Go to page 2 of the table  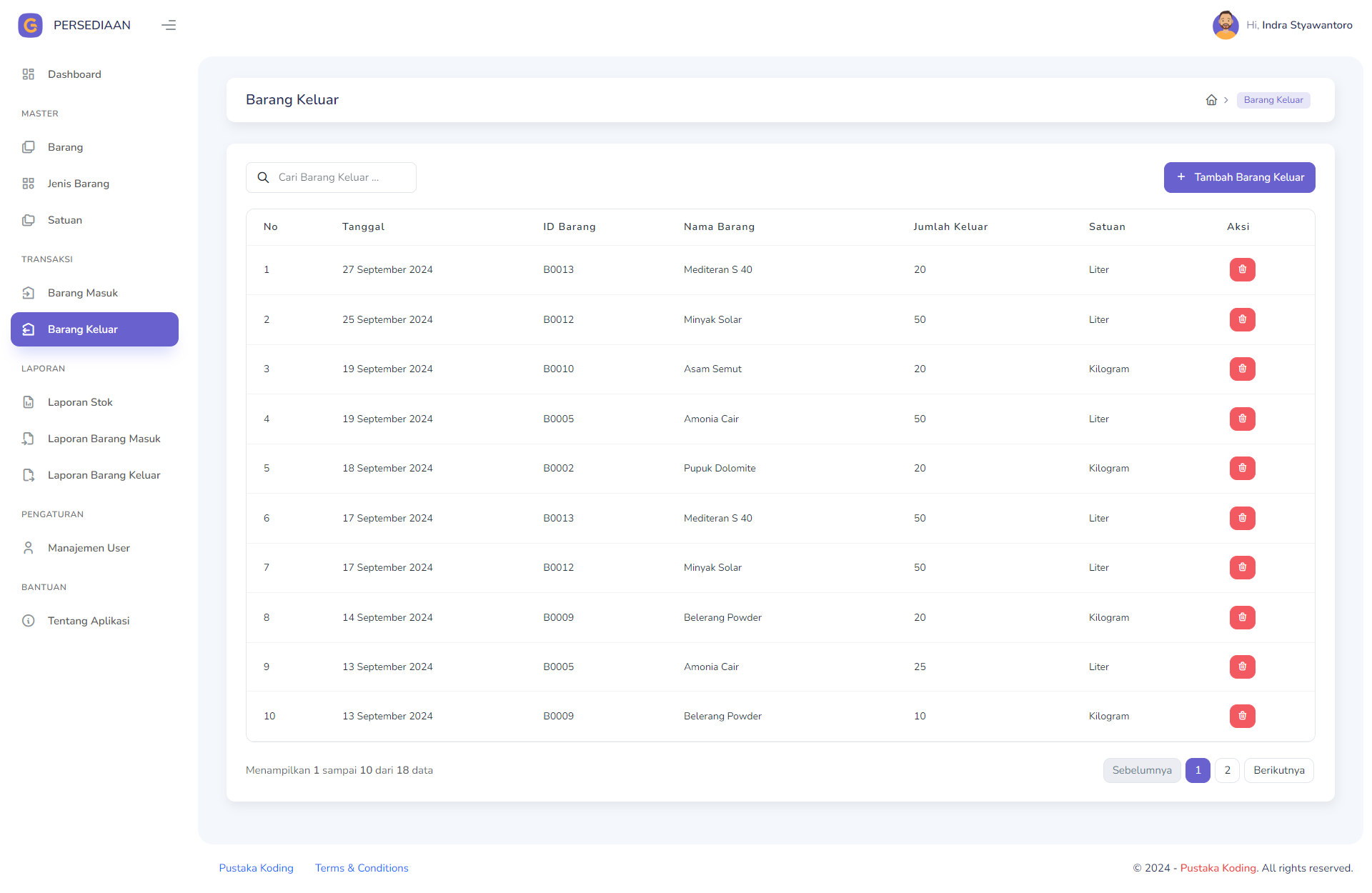(x=1228, y=770)
